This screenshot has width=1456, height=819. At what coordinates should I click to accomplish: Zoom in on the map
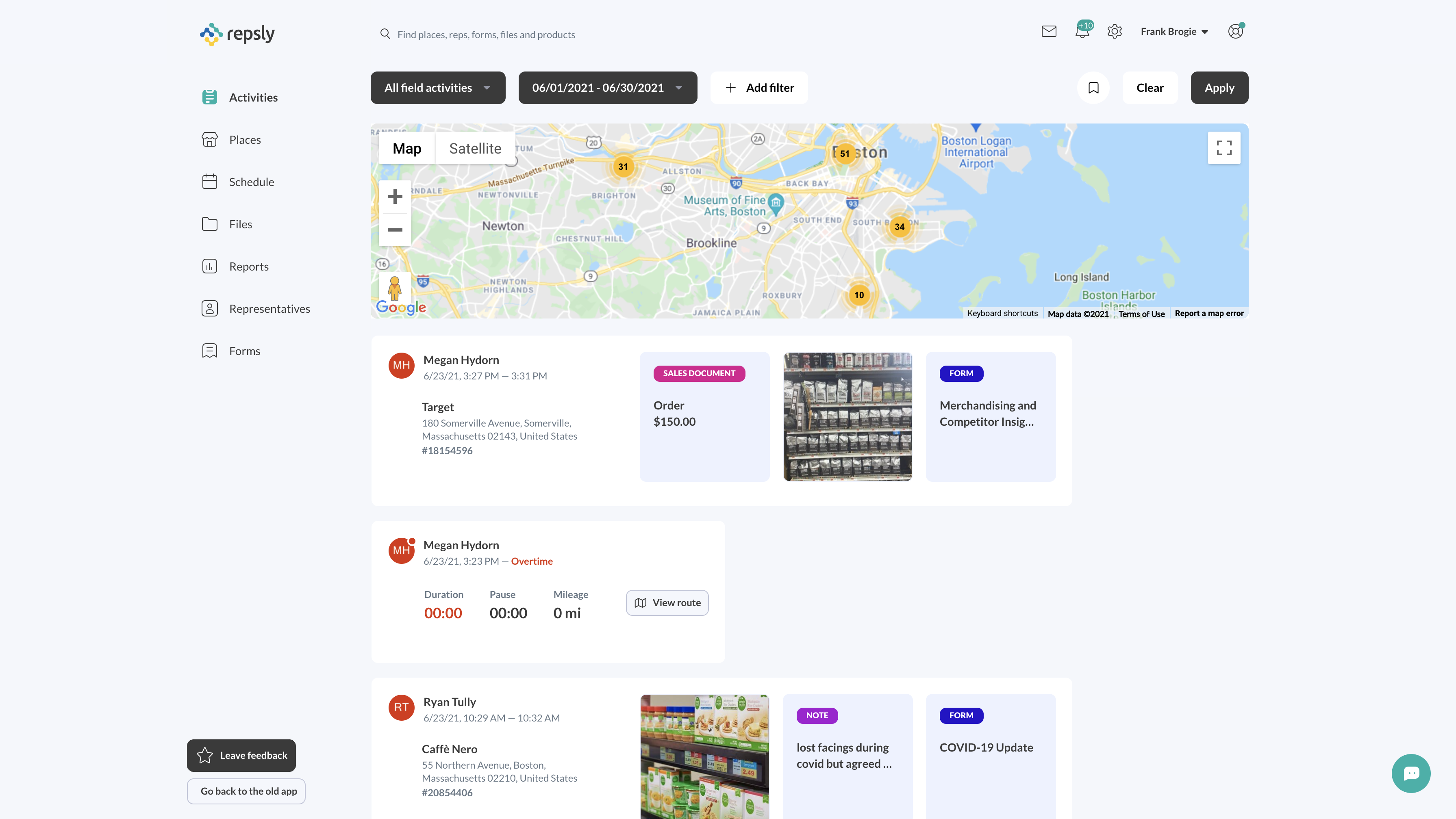click(x=395, y=197)
